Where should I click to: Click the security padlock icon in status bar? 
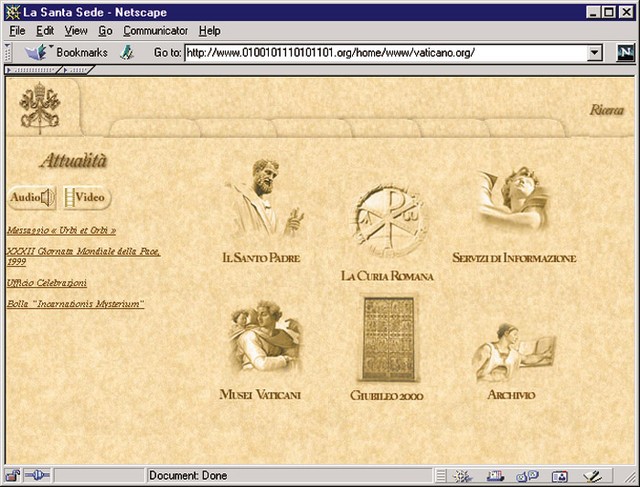[13, 476]
